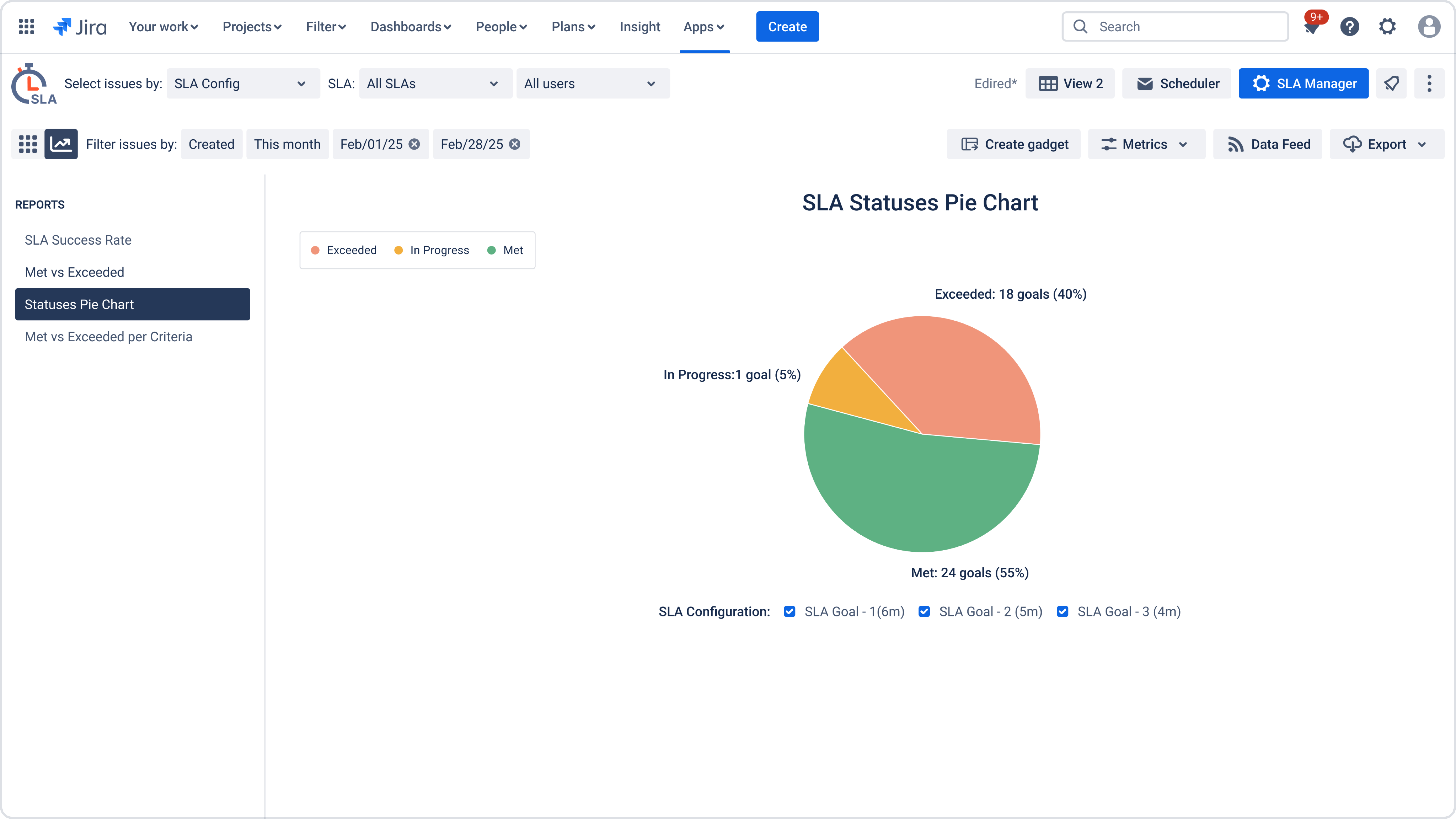Open the Dashboards menu

[411, 27]
